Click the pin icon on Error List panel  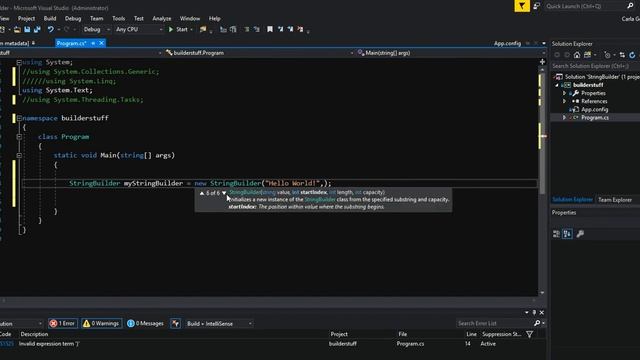534,313
